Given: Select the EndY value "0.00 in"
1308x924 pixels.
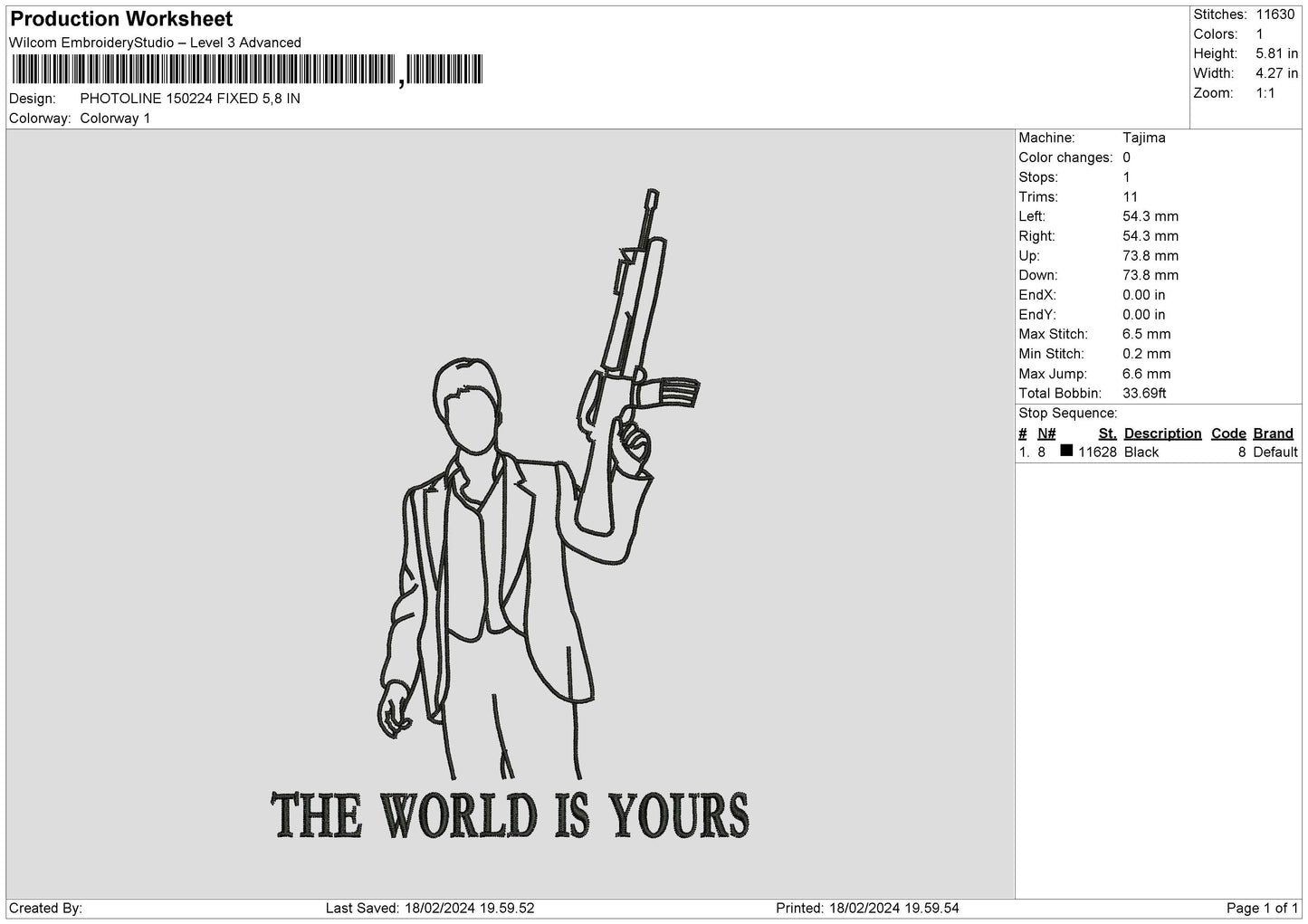Looking at the screenshot, I should click(x=1144, y=315).
